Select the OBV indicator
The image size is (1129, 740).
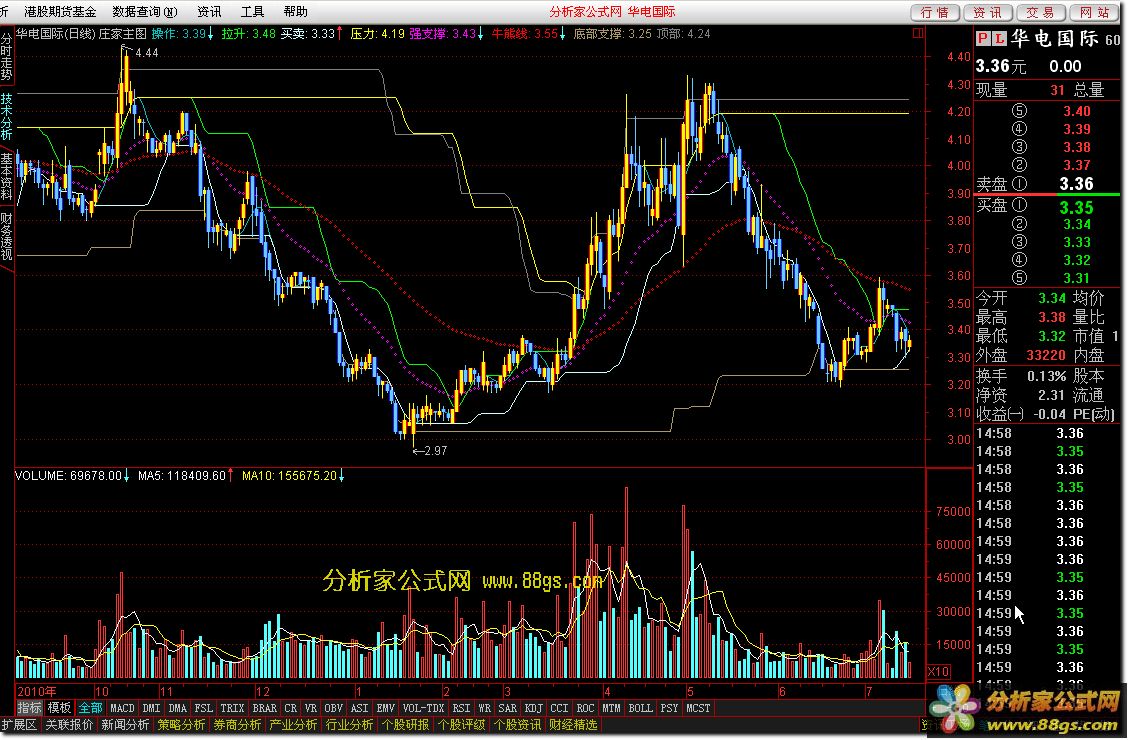click(x=333, y=708)
